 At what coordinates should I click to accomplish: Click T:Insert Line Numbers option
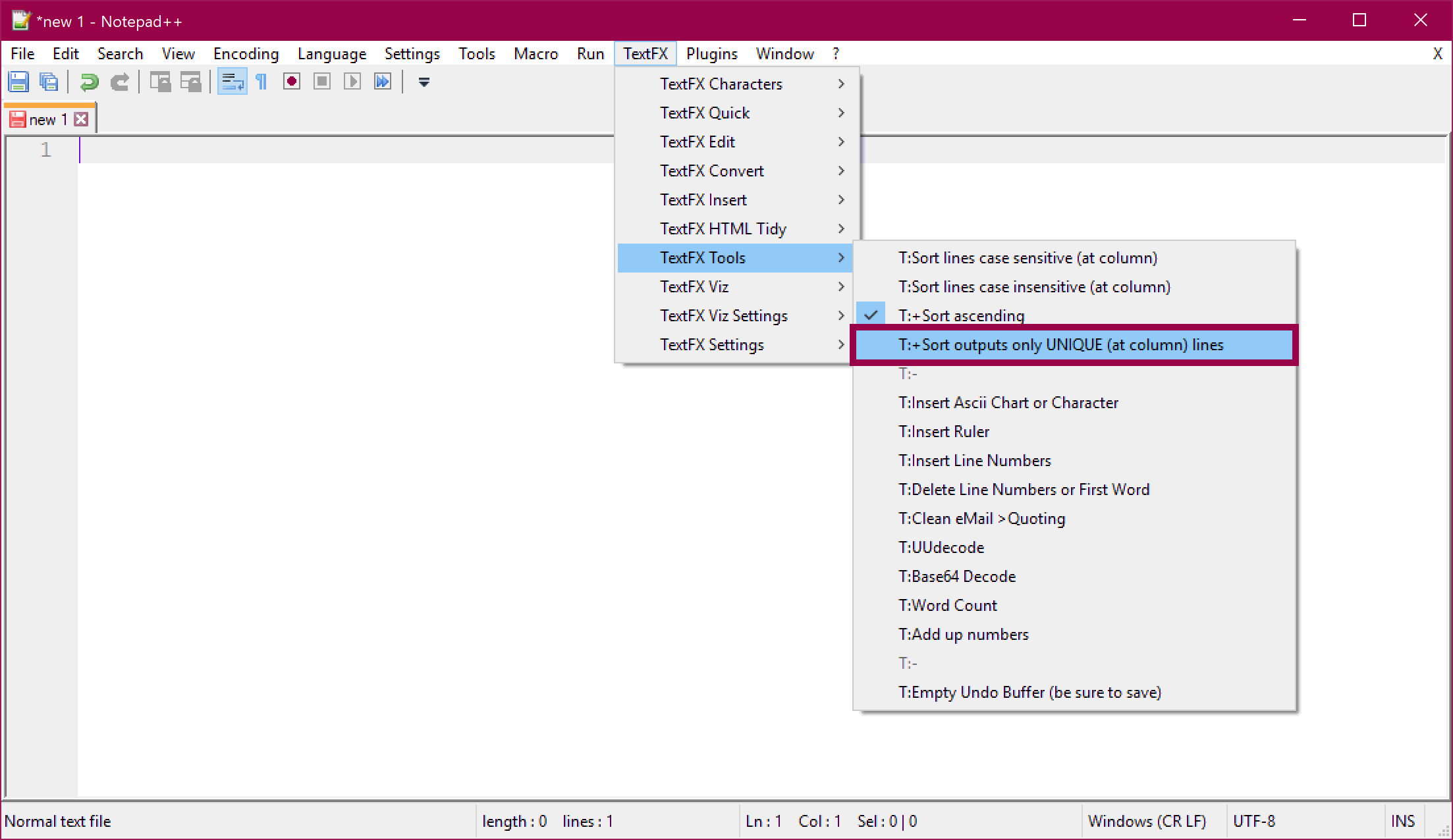976,460
